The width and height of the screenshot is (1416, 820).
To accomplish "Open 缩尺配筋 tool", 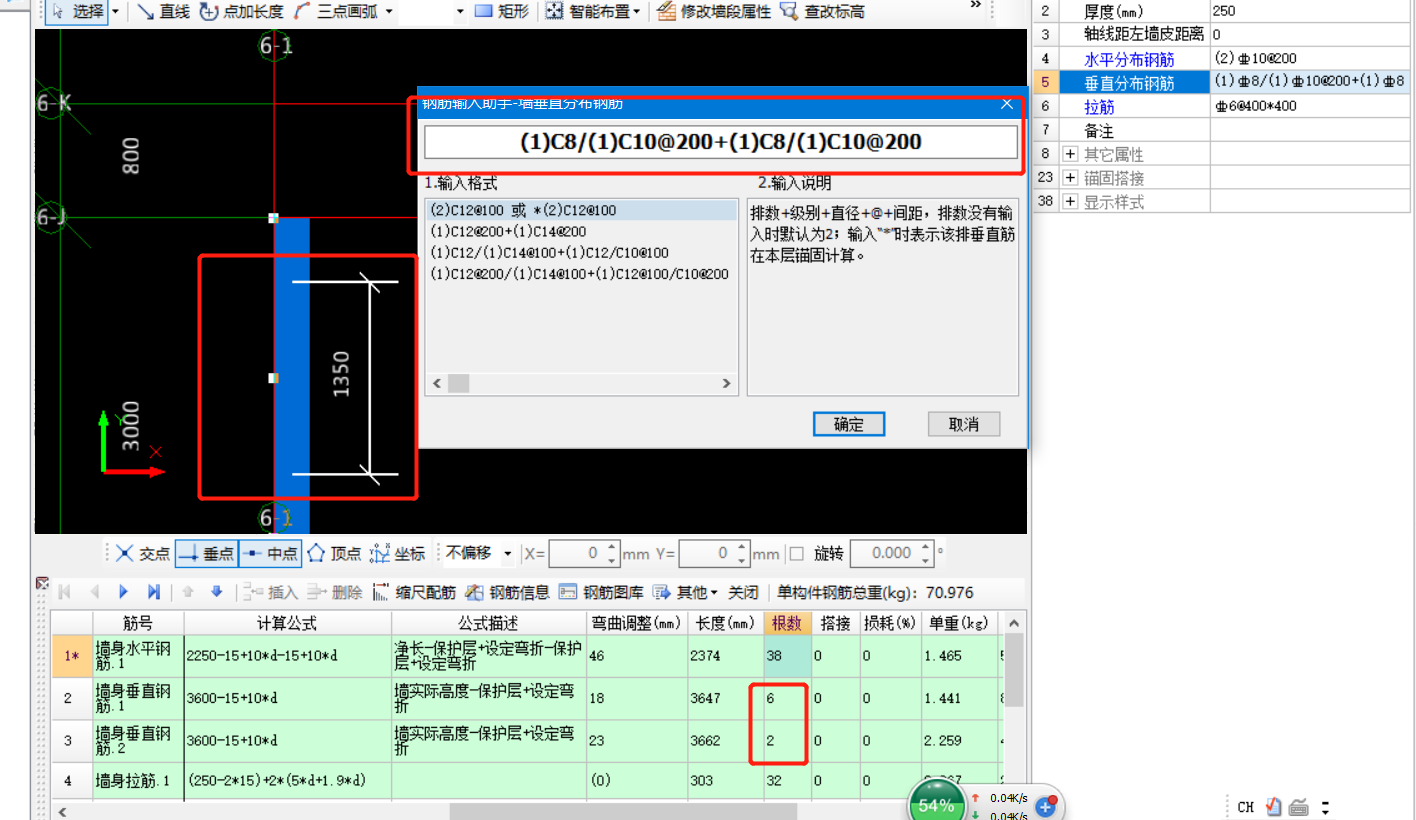I will 414,592.
